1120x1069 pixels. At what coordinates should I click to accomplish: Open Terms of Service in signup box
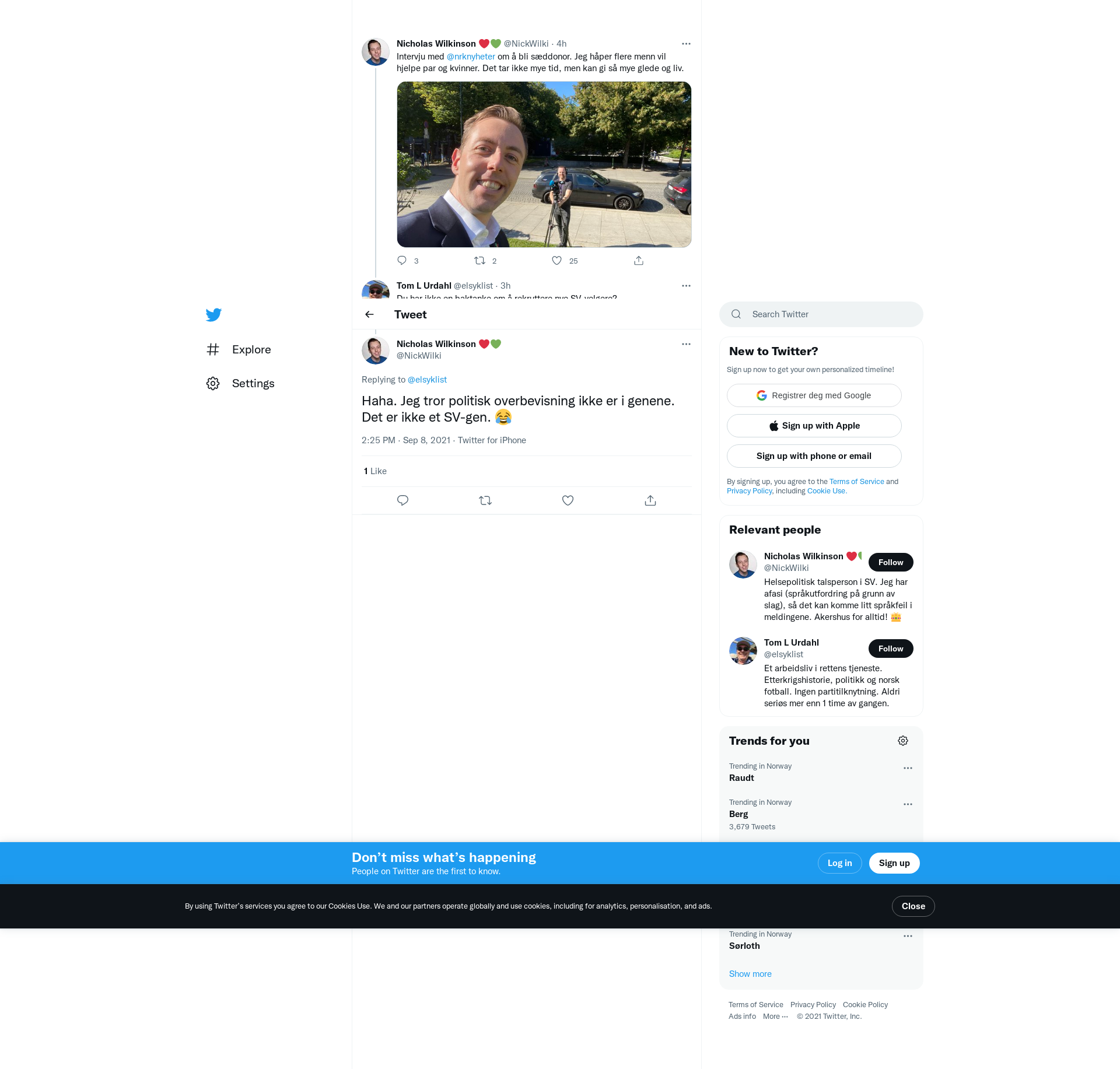pyautogui.click(x=857, y=482)
